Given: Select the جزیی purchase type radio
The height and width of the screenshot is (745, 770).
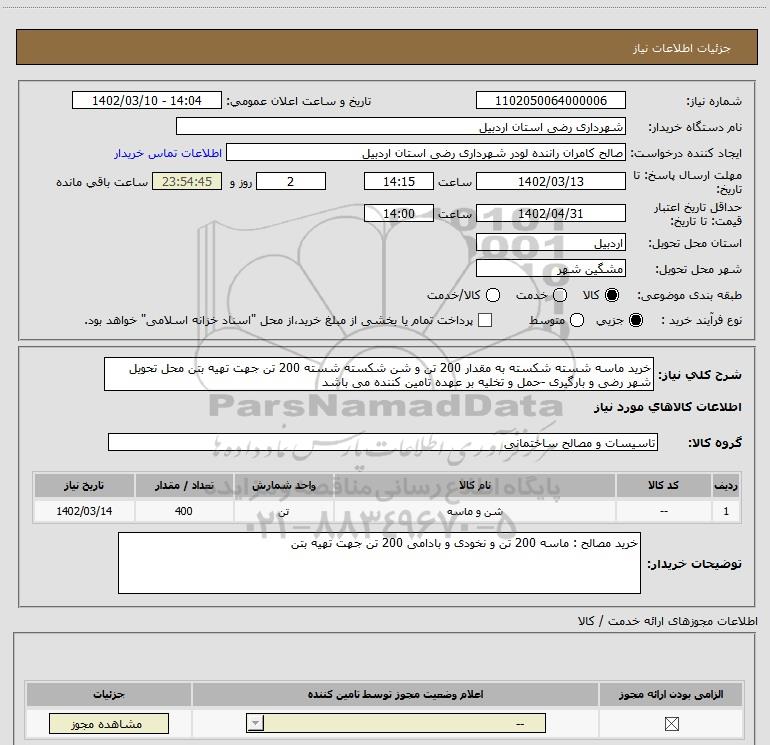Looking at the screenshot, I should (x=635, y=321).
